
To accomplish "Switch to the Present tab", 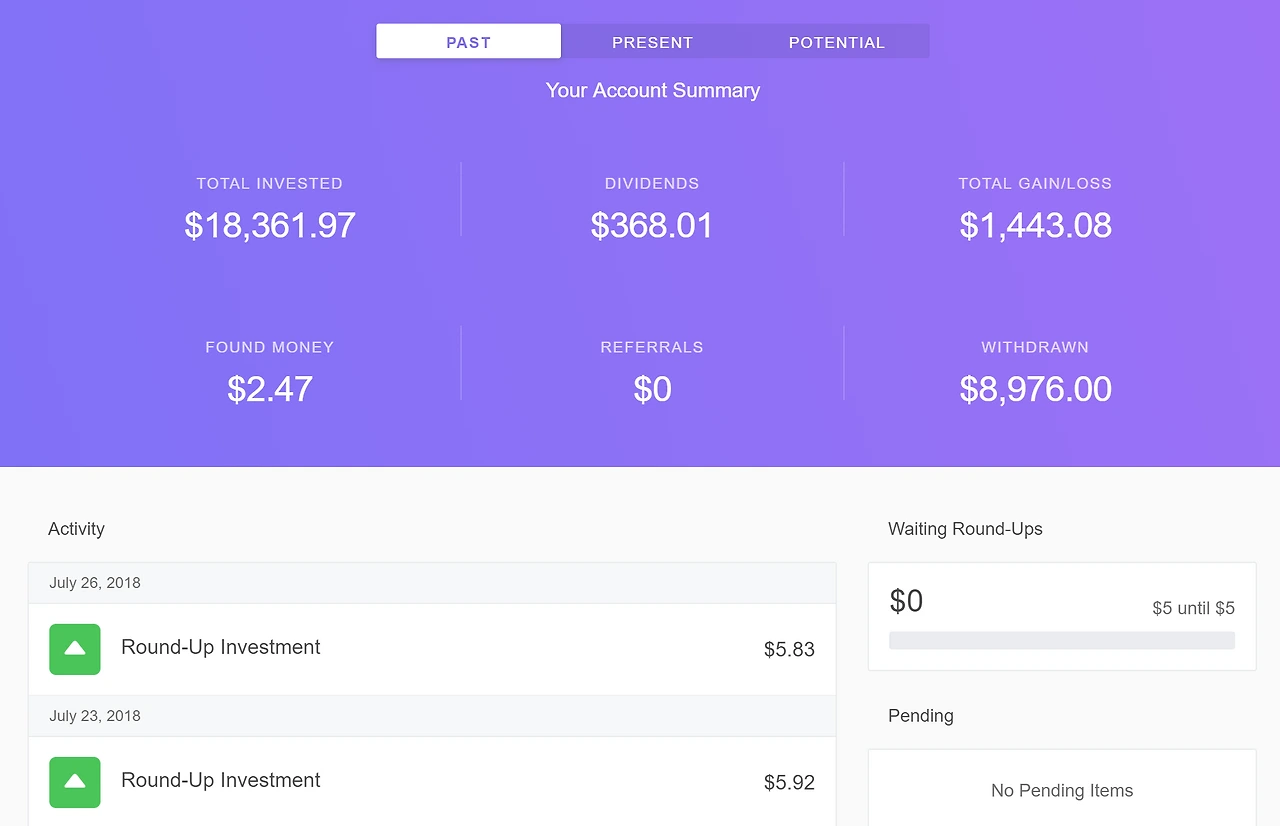I will [x=652, y=42].
